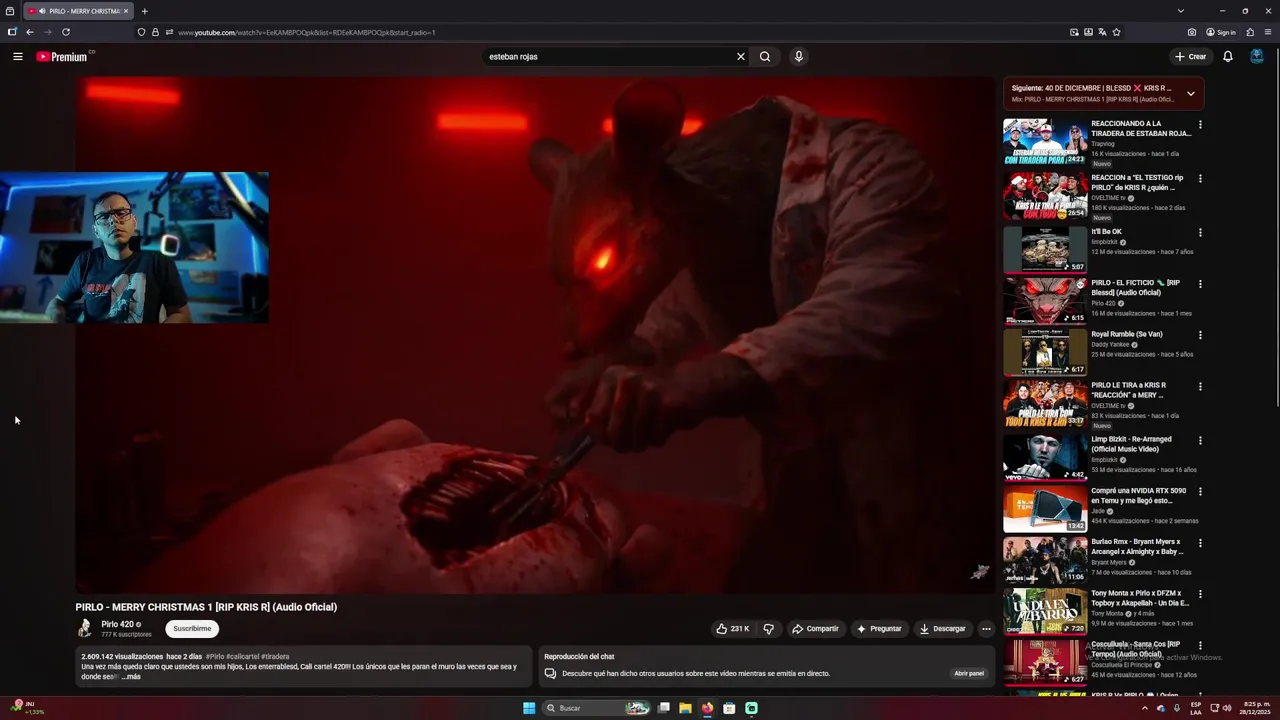Like the video with 231 K likes
Viewport: 1280px width, 720px height.
point(733,629)
